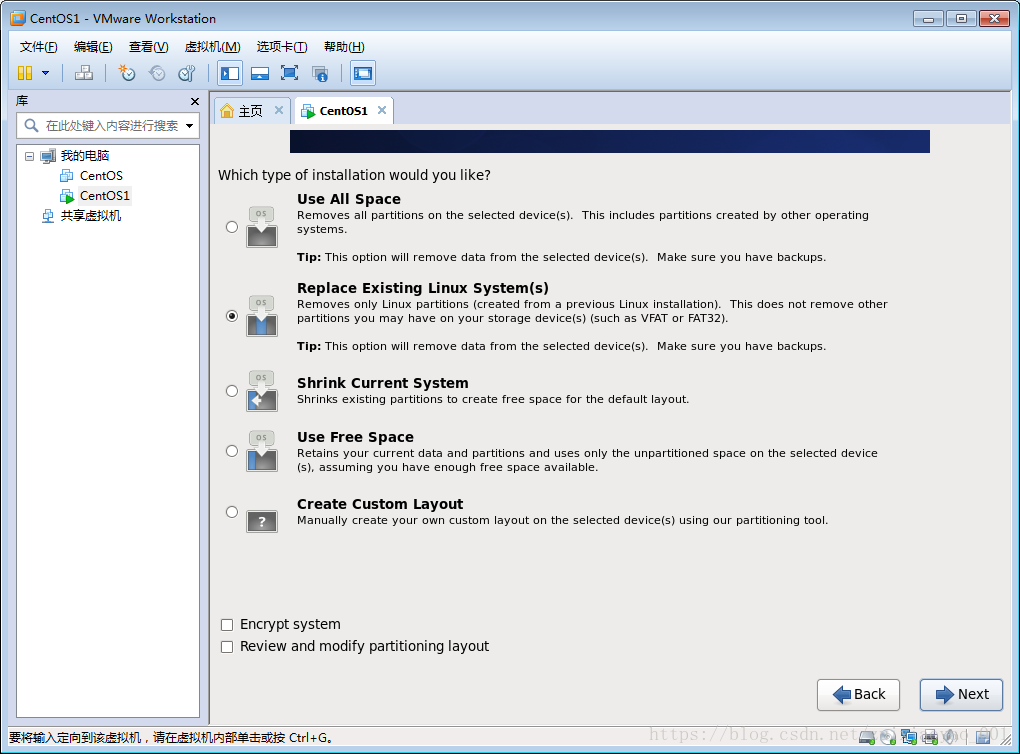Send Ctrl+Alt+Del using the keyboard keys icon
Viewport: 1020px width, 754px height.
[x=83, y=73]
